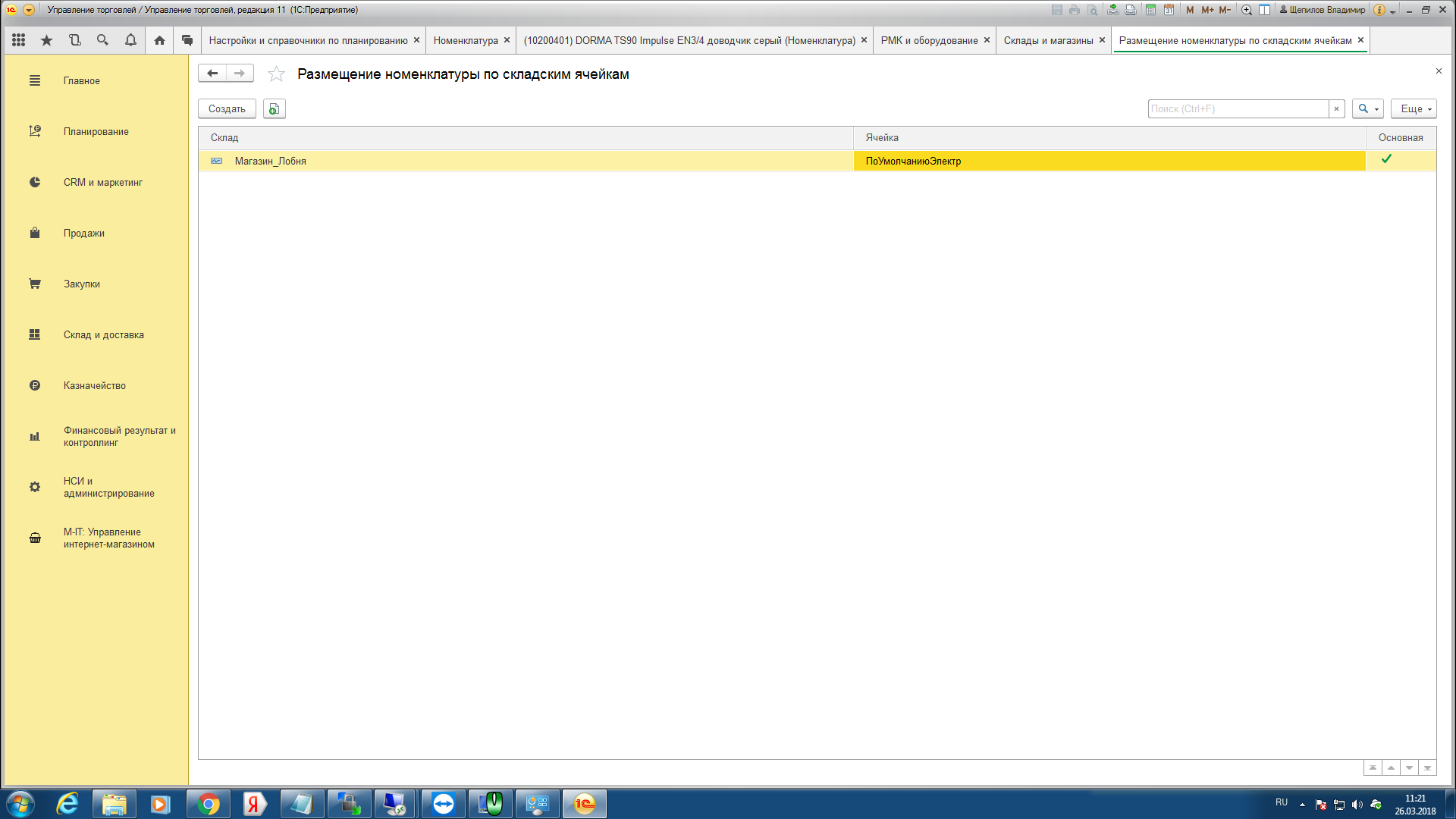
Task: Click in the Поиск (Ctrl+F) search field
Action: [1238, 109]
